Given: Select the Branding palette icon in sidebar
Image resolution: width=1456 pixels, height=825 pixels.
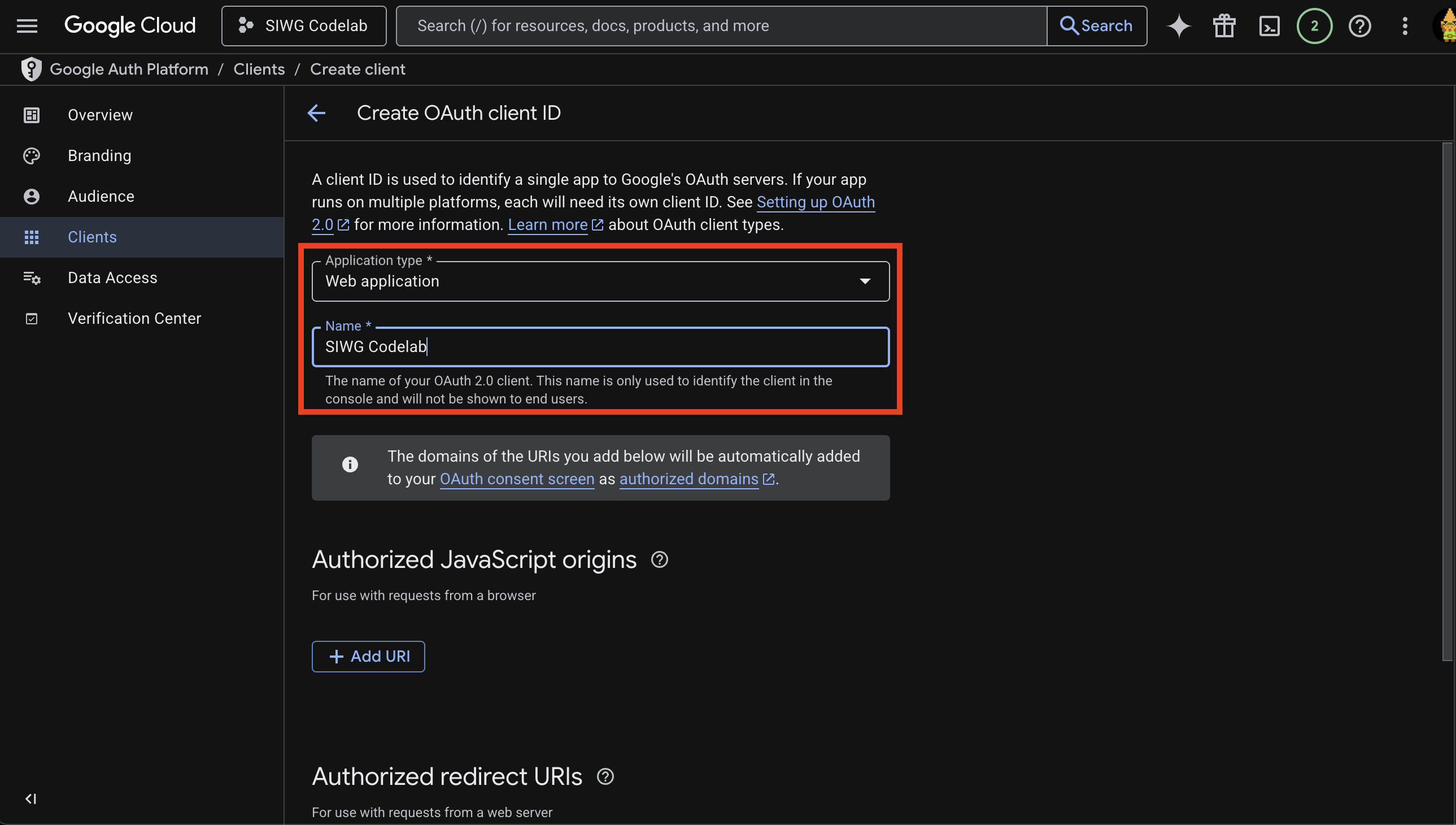Looking at the screenshot, I should pyautogui.click(x=31, y=155).
